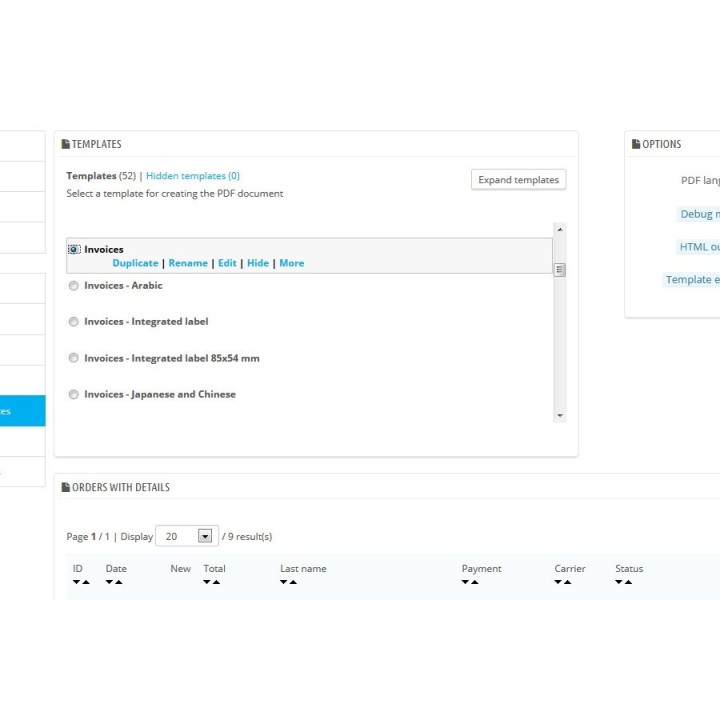Sort Status column ascending arrow
720x720 pixels.
coord(629,582)
